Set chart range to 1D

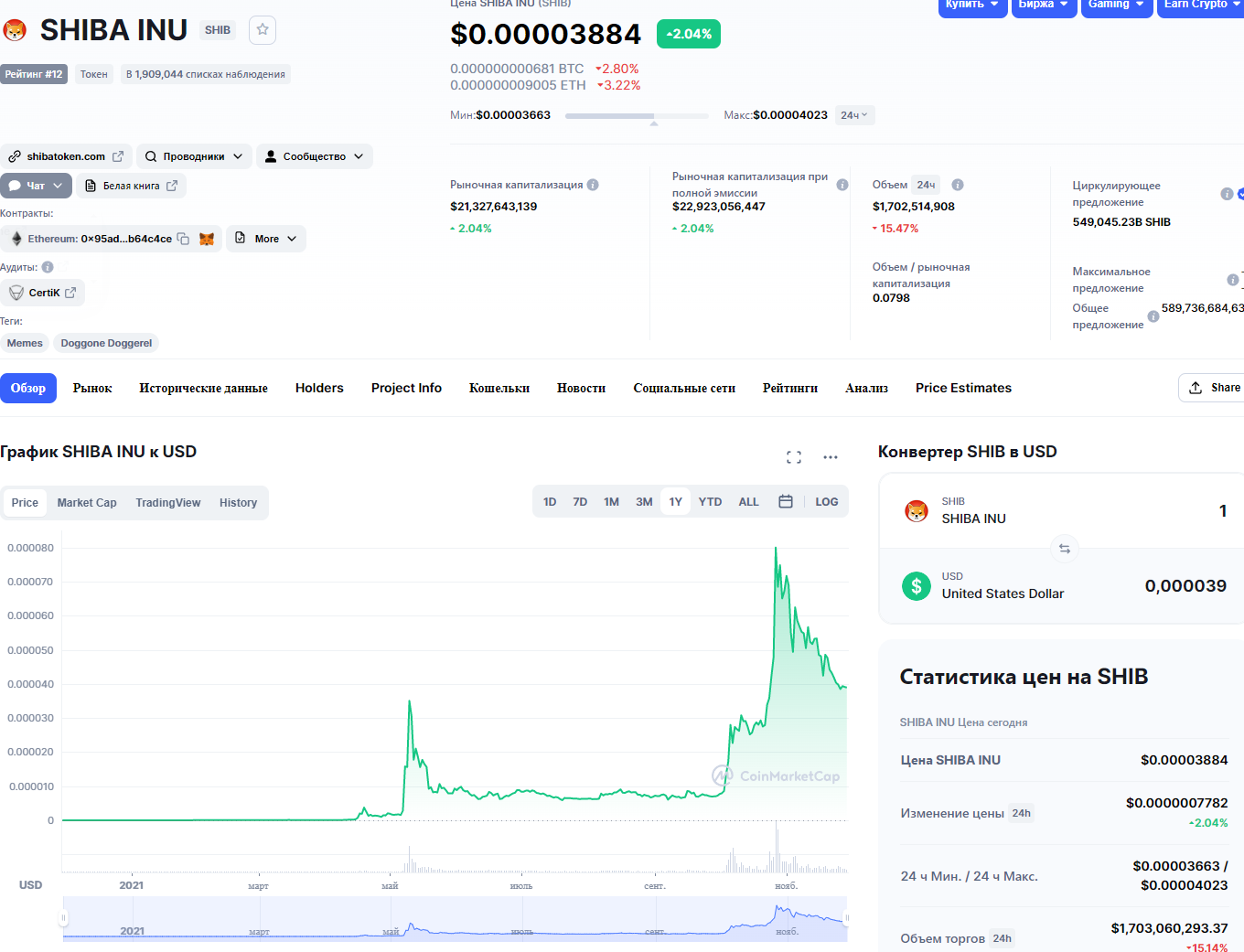pyautogui.click(x=550, y=502)
